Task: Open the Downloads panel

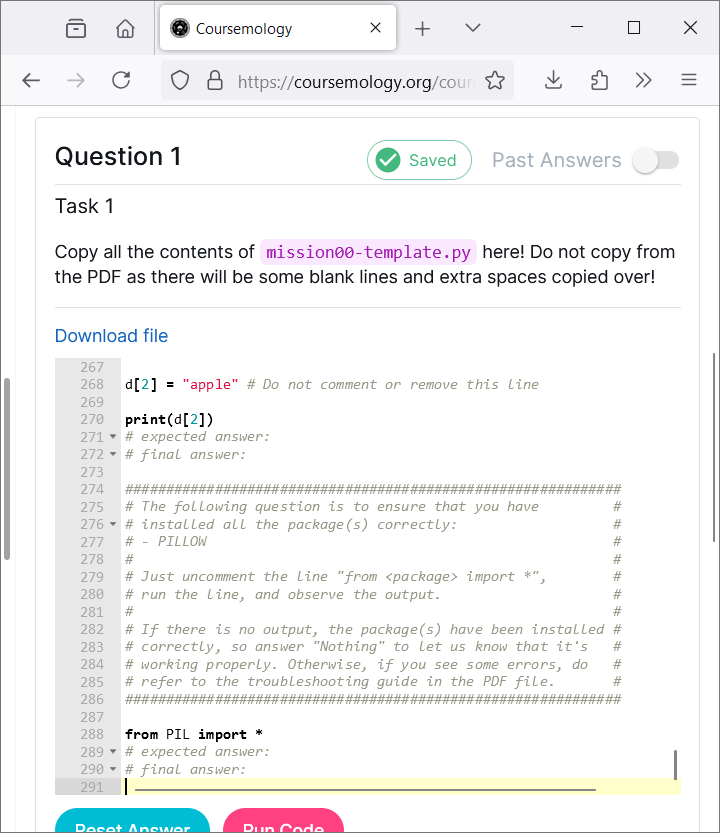Action: click(554, 81)
